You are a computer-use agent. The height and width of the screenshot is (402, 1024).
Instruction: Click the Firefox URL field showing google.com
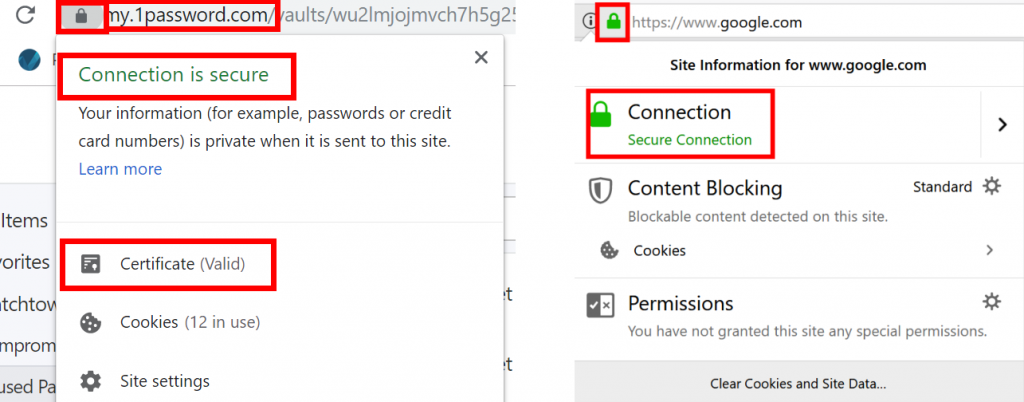pos(717,23)
